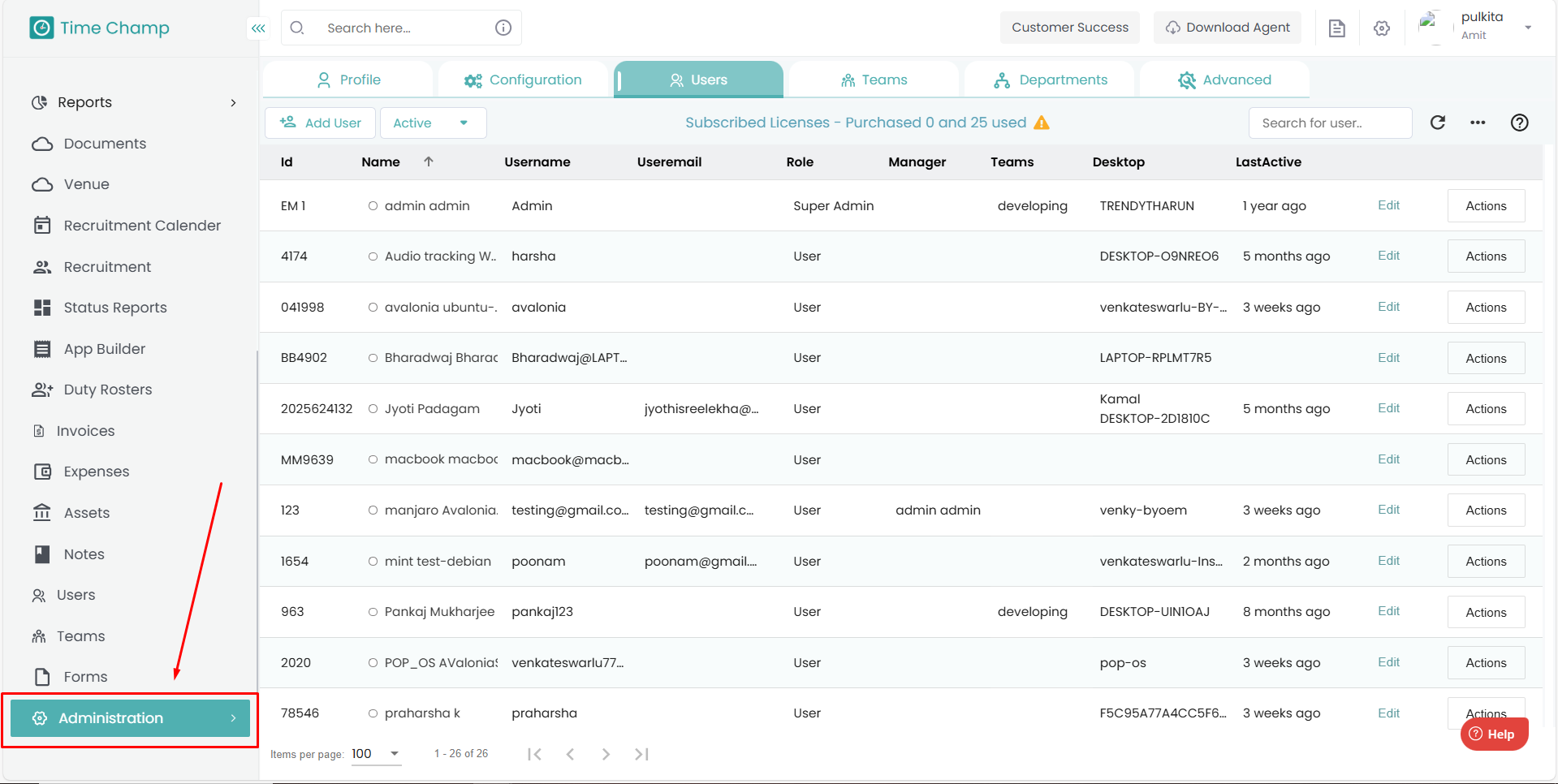Open the Active status filter dropdown
The width and height of the screenshot is (1558, 784).
[x=433, y=123]
